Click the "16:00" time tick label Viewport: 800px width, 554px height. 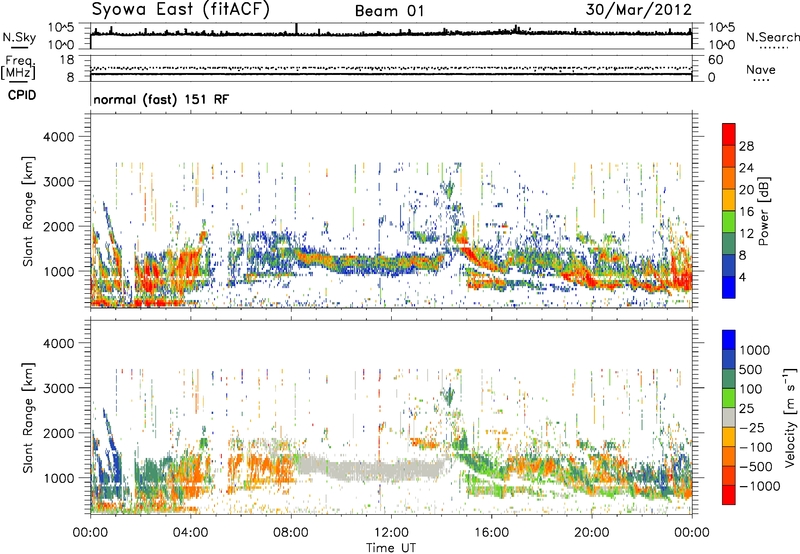click(491, 533)
